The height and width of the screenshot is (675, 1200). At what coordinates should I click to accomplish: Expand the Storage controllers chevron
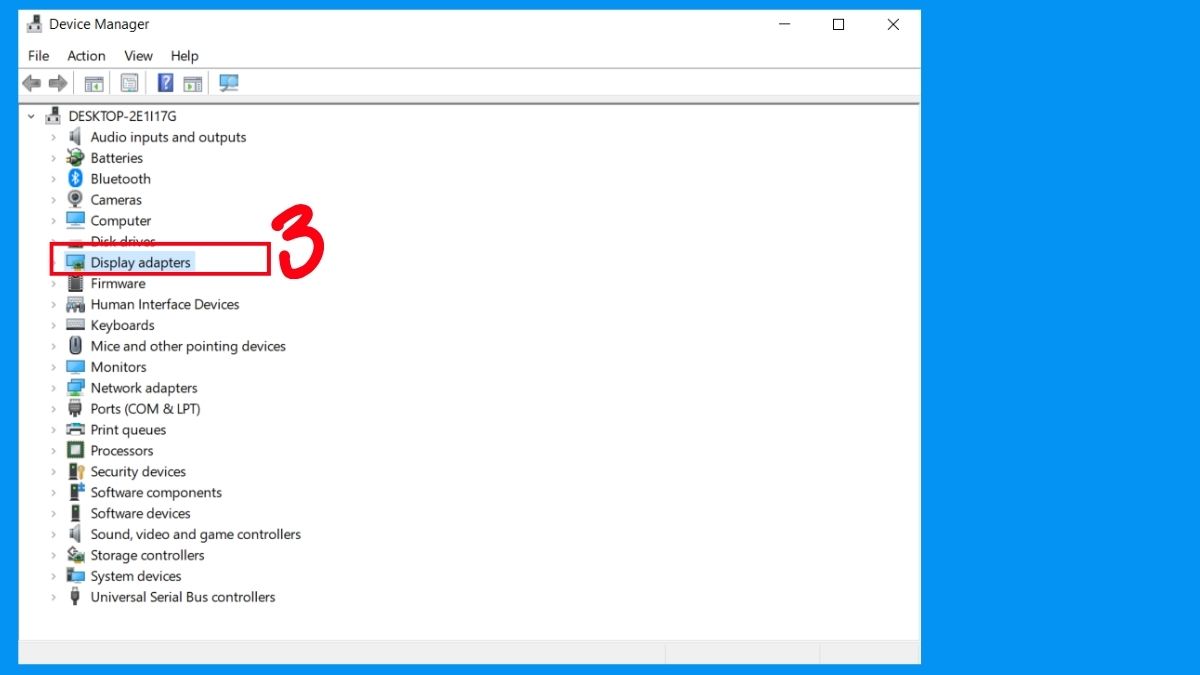click(x=54, y=555)
